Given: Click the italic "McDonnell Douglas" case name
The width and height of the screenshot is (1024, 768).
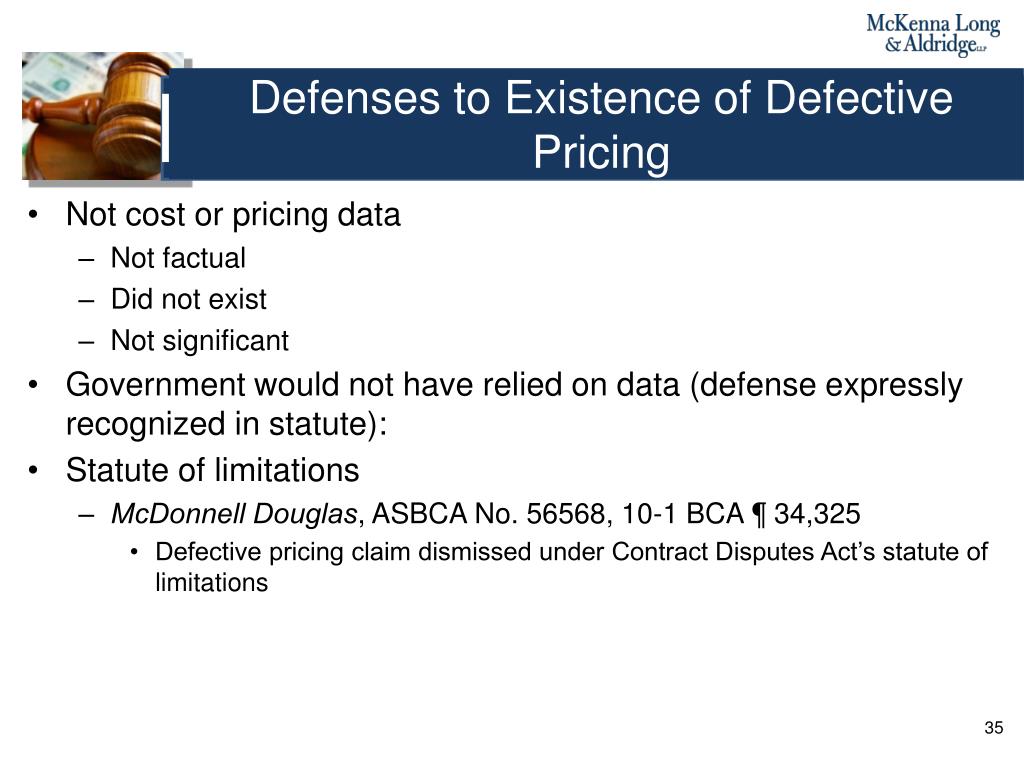Looking at the screenshot, I should (x=234, y=514).
